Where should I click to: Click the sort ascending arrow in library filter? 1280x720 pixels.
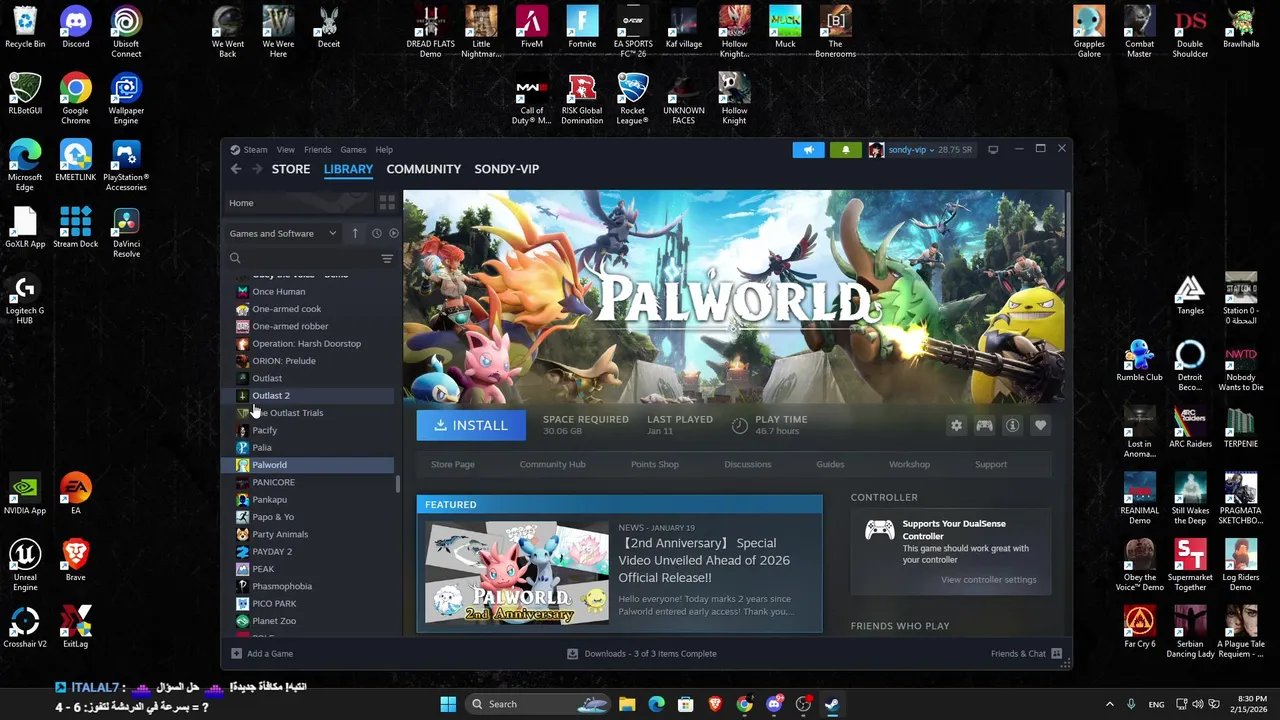click(x=355, y=233)
